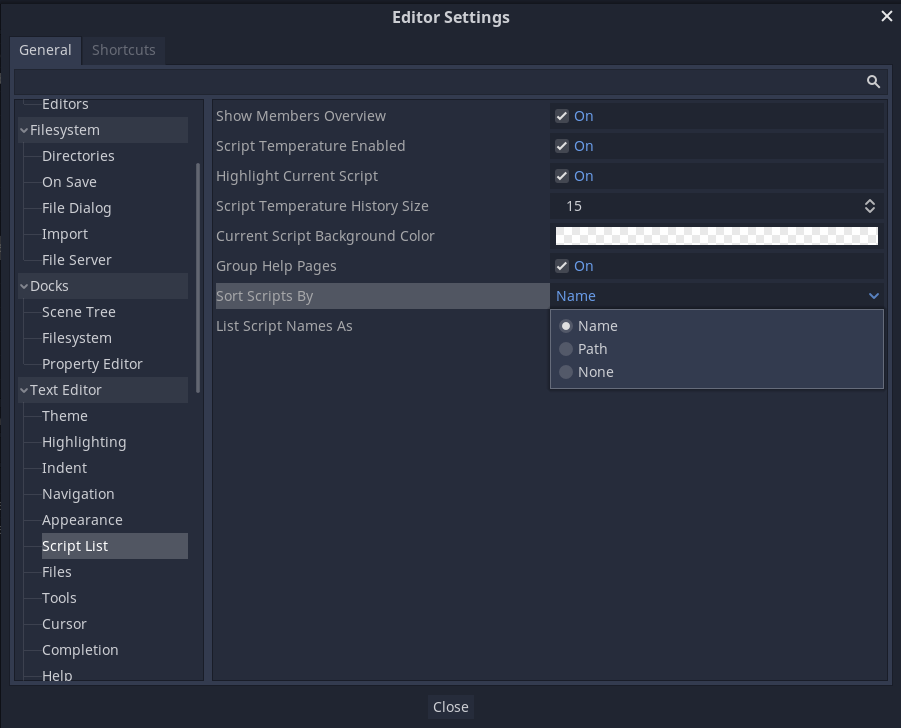Uncheck Highlight Current Script
The image size is (901, 728).
[x=562, y=176]
